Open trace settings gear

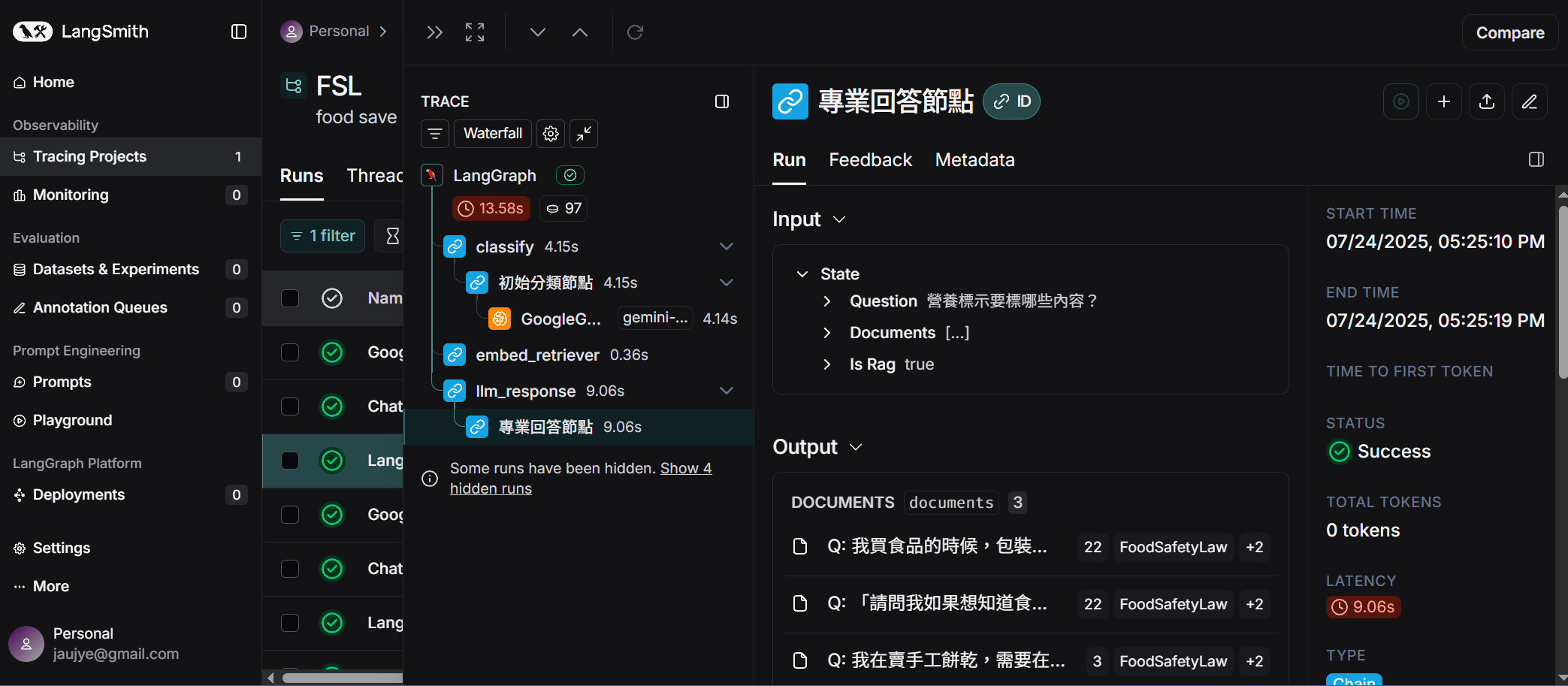click(x=551, y=134)
